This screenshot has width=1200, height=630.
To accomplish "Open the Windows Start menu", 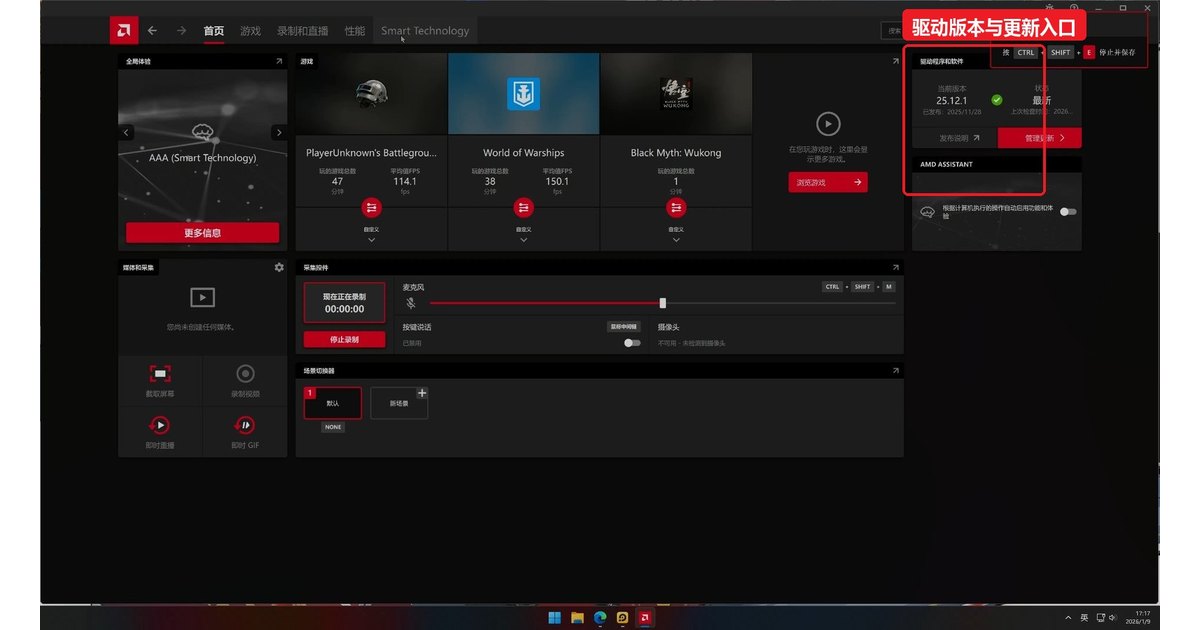I will (x=553, y=618).
